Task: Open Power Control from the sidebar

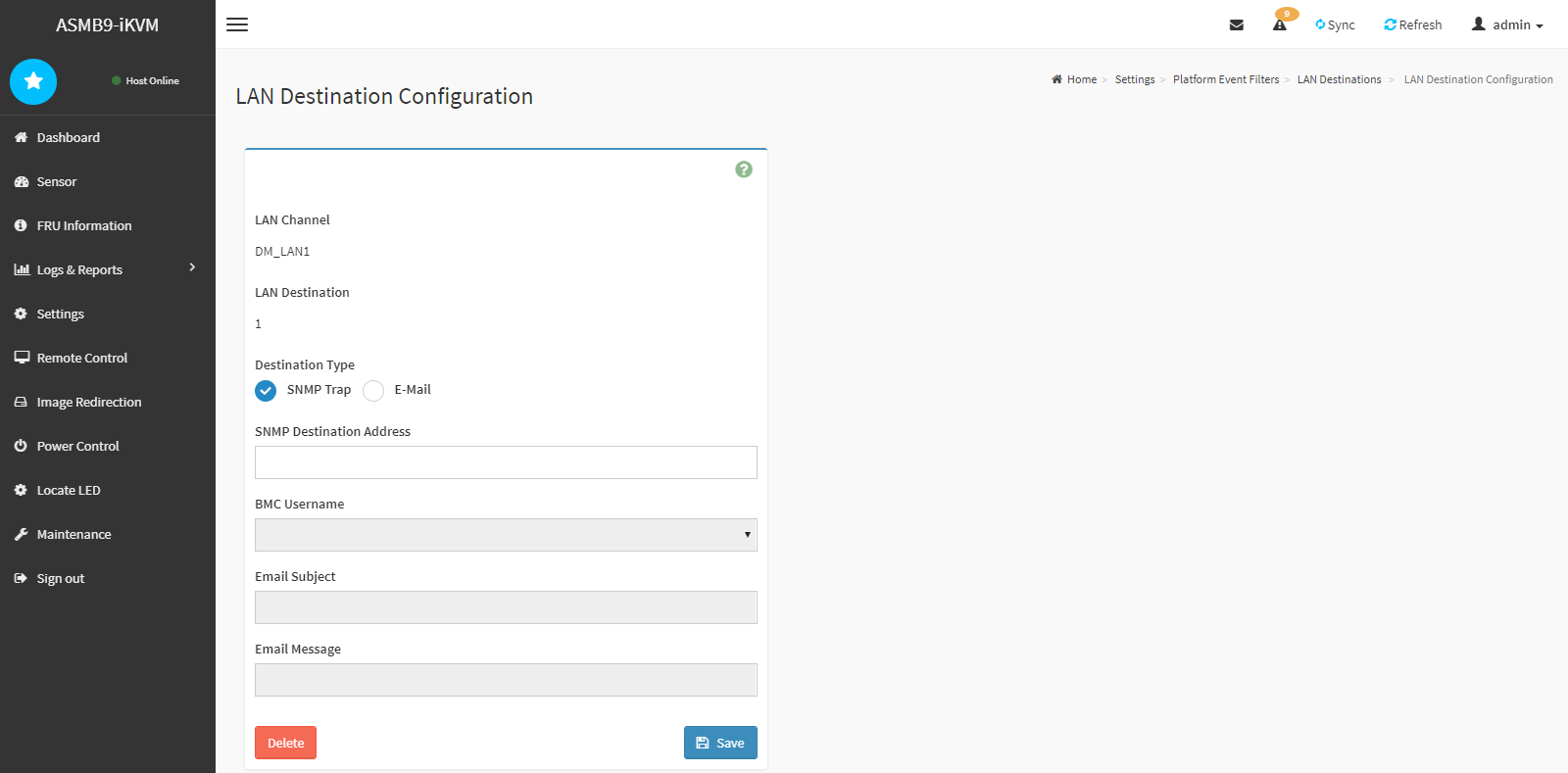Action: 77,446
